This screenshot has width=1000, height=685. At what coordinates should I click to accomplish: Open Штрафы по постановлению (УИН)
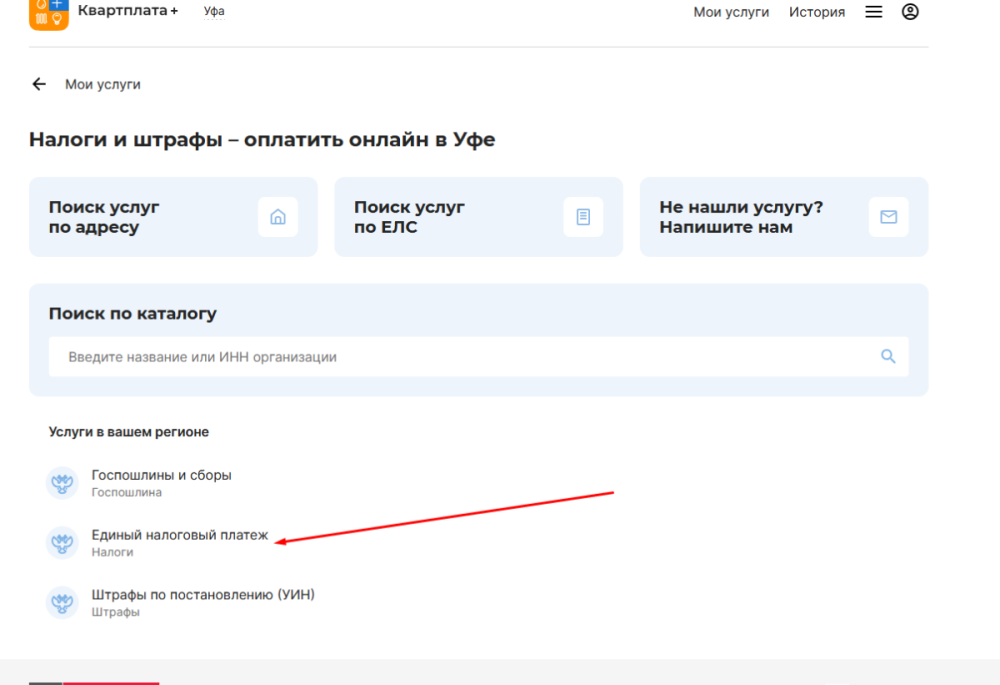(203, 595)
